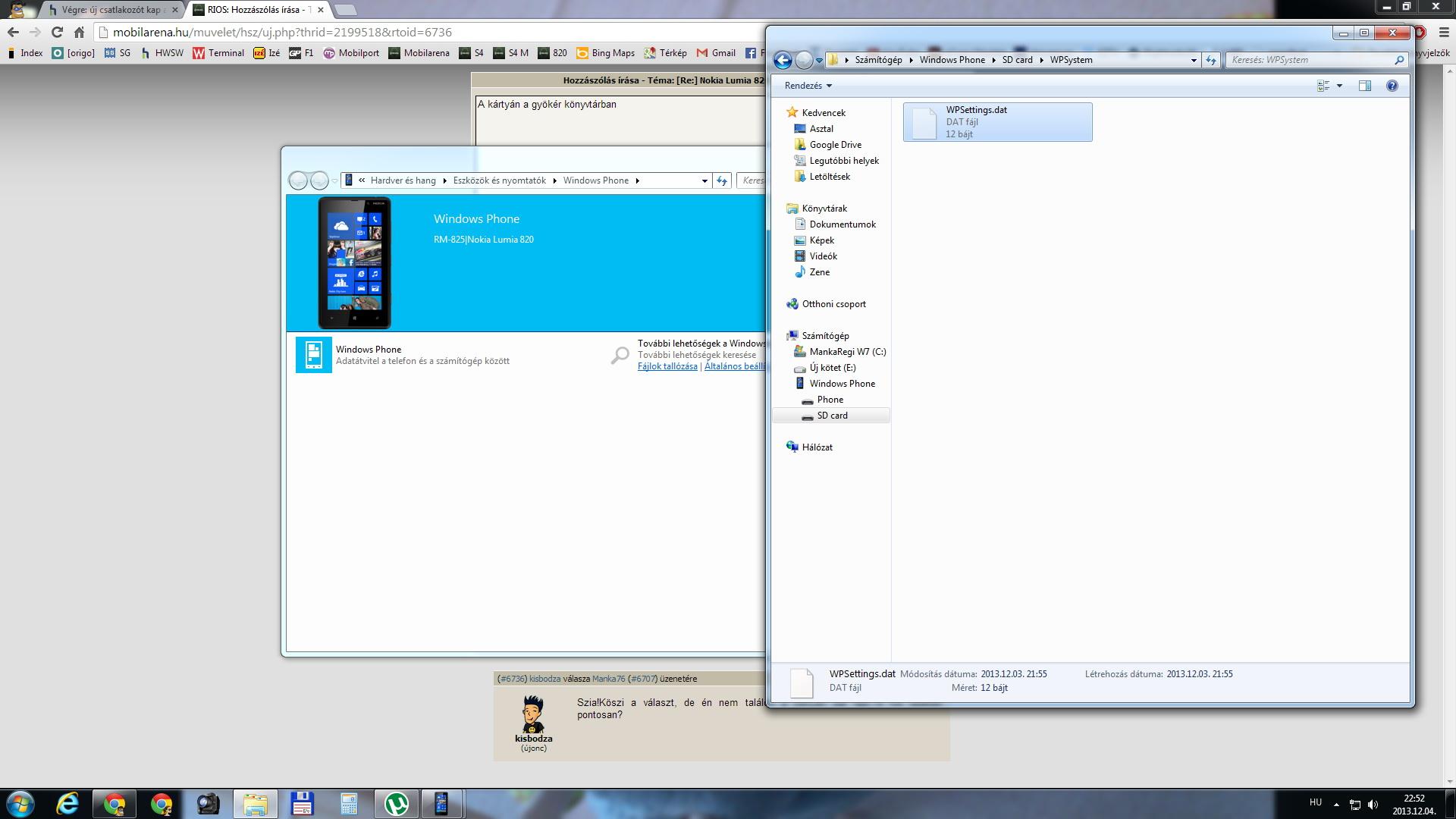Click Fájlok tallózása link
The image size is (1456, 819).
[x=667, y=366]
